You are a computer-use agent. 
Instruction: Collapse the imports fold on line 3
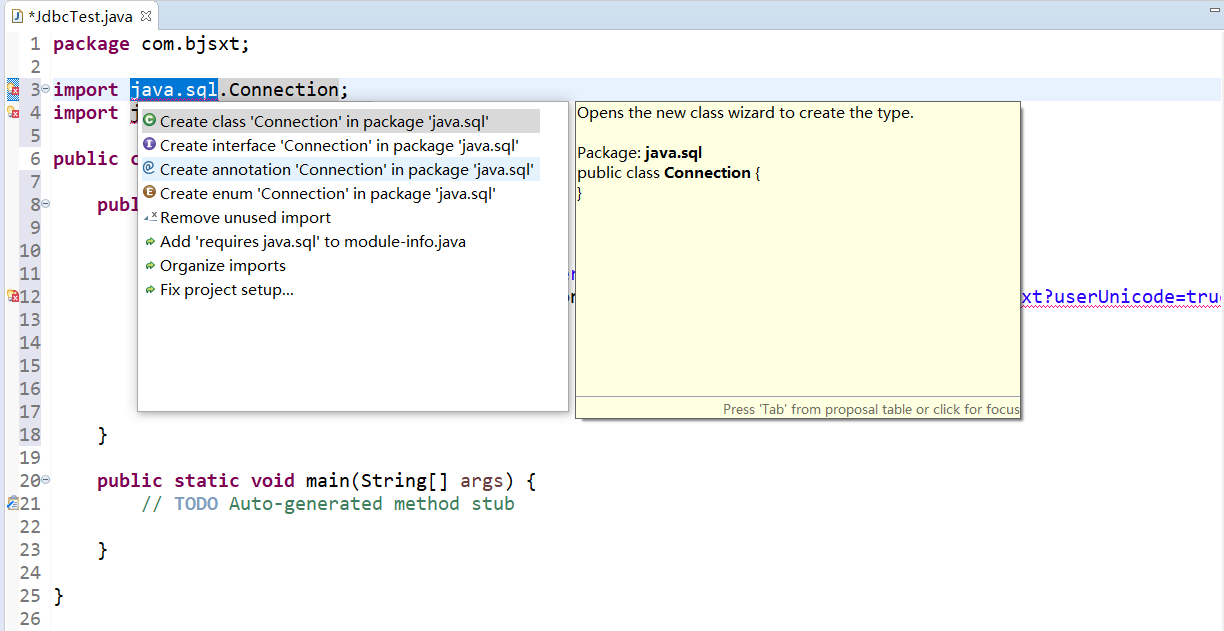tap(46, 89)
